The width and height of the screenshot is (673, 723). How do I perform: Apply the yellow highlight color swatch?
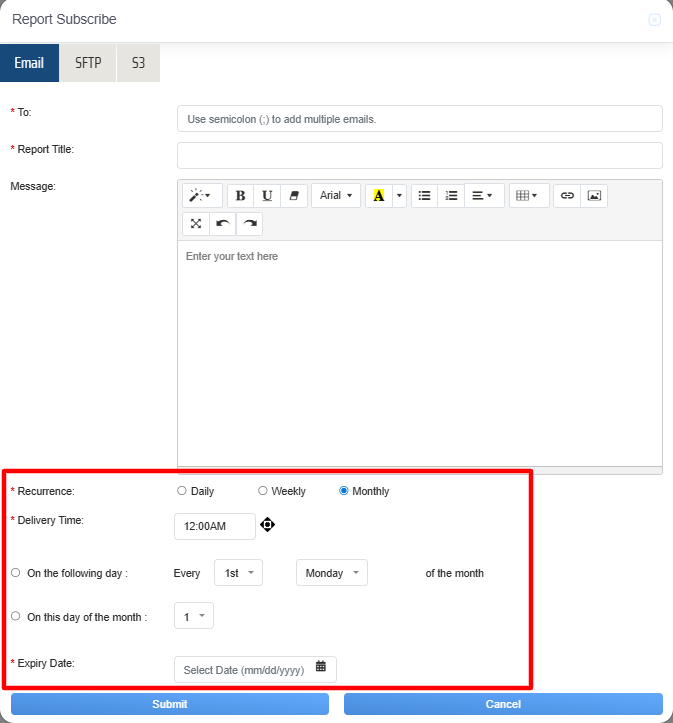point(378,196)
